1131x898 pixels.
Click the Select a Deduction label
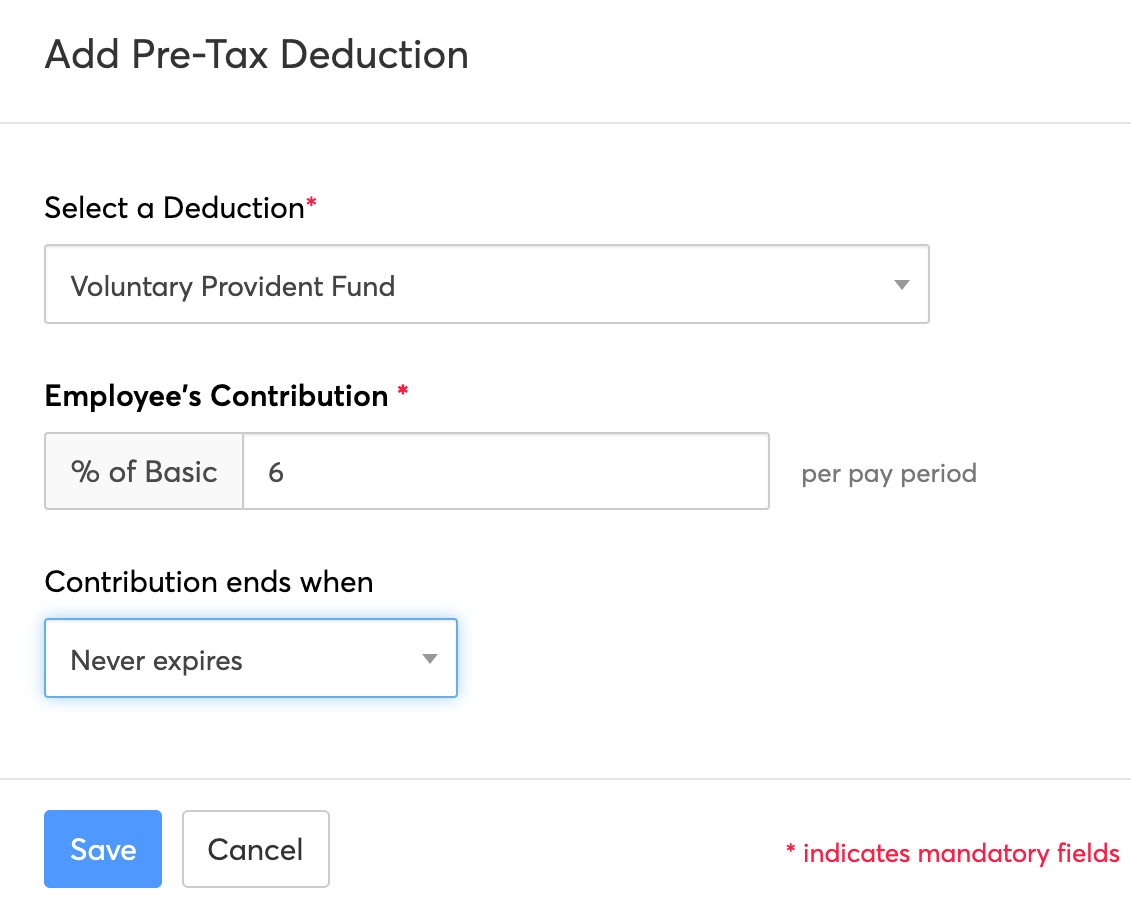click(175, 208)
